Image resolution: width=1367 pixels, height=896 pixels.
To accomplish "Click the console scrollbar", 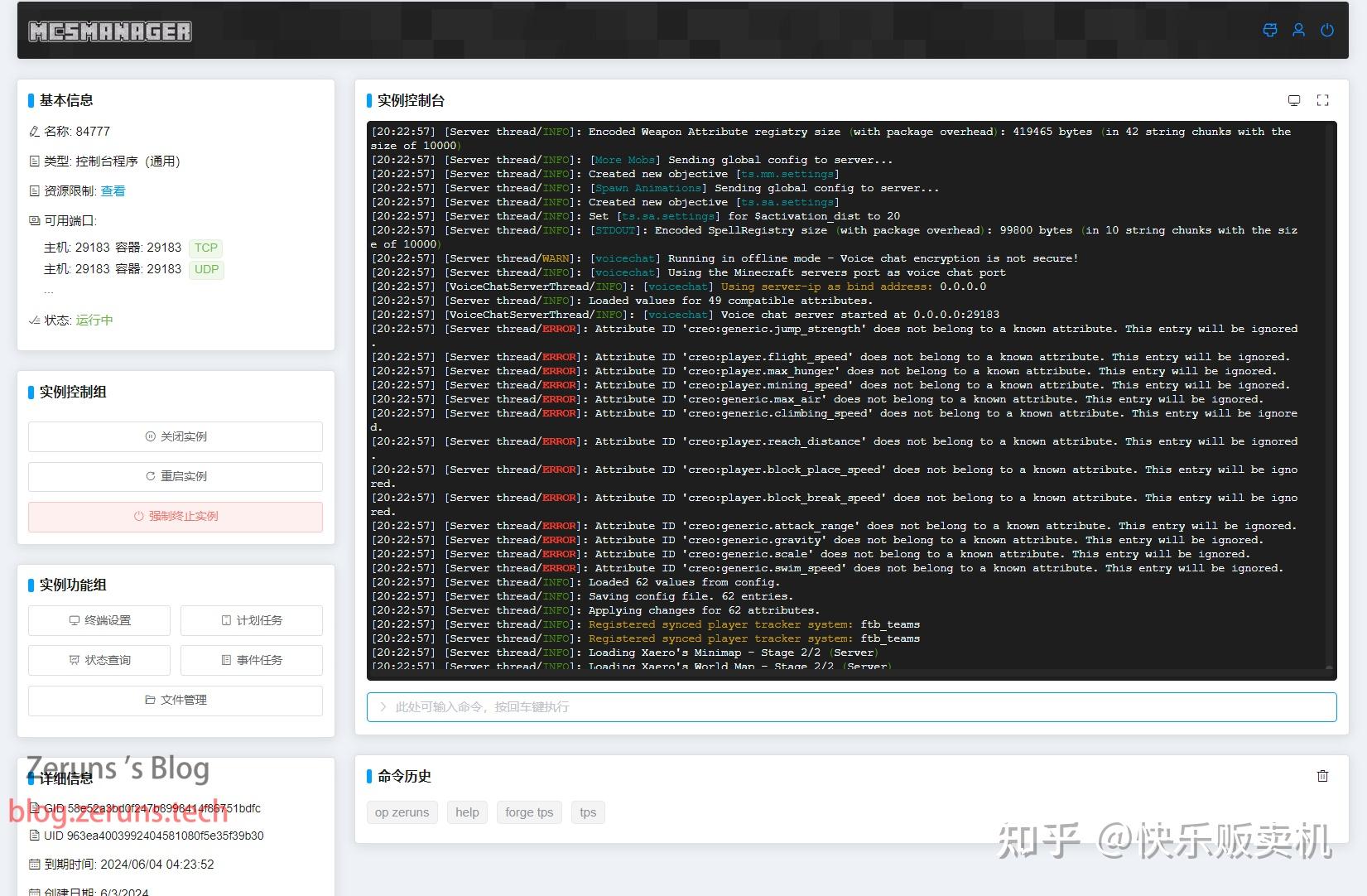I will coord(1330,397).
